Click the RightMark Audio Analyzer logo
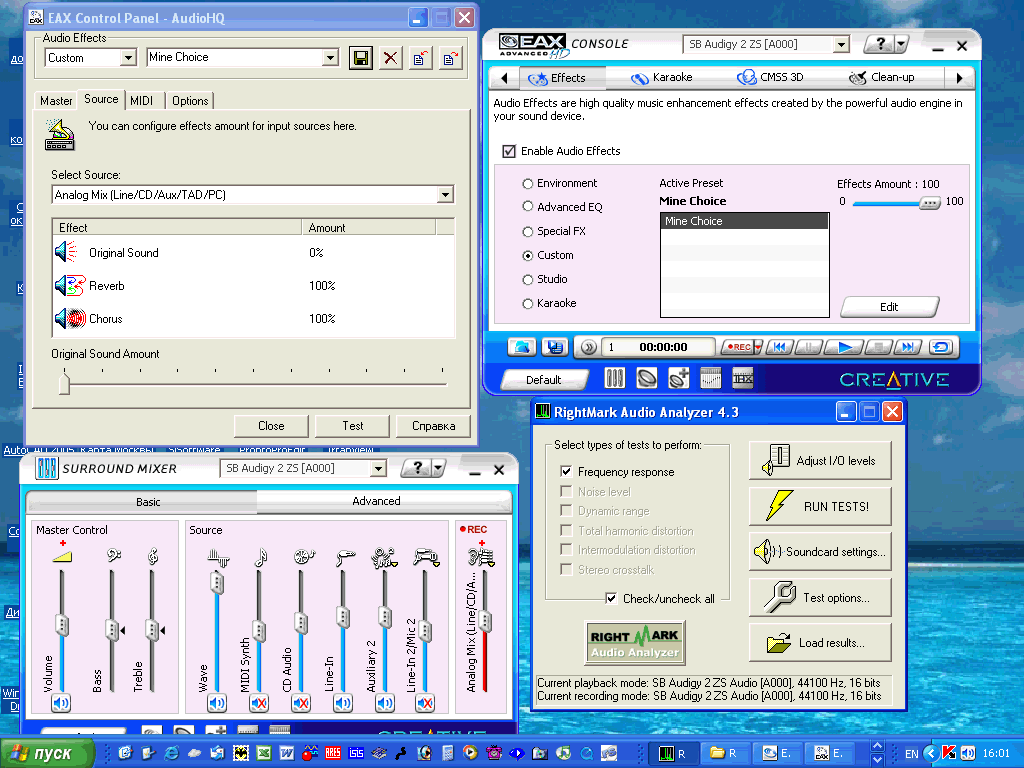The width and height of the screenshot is (1024, 768). [635, 643]
